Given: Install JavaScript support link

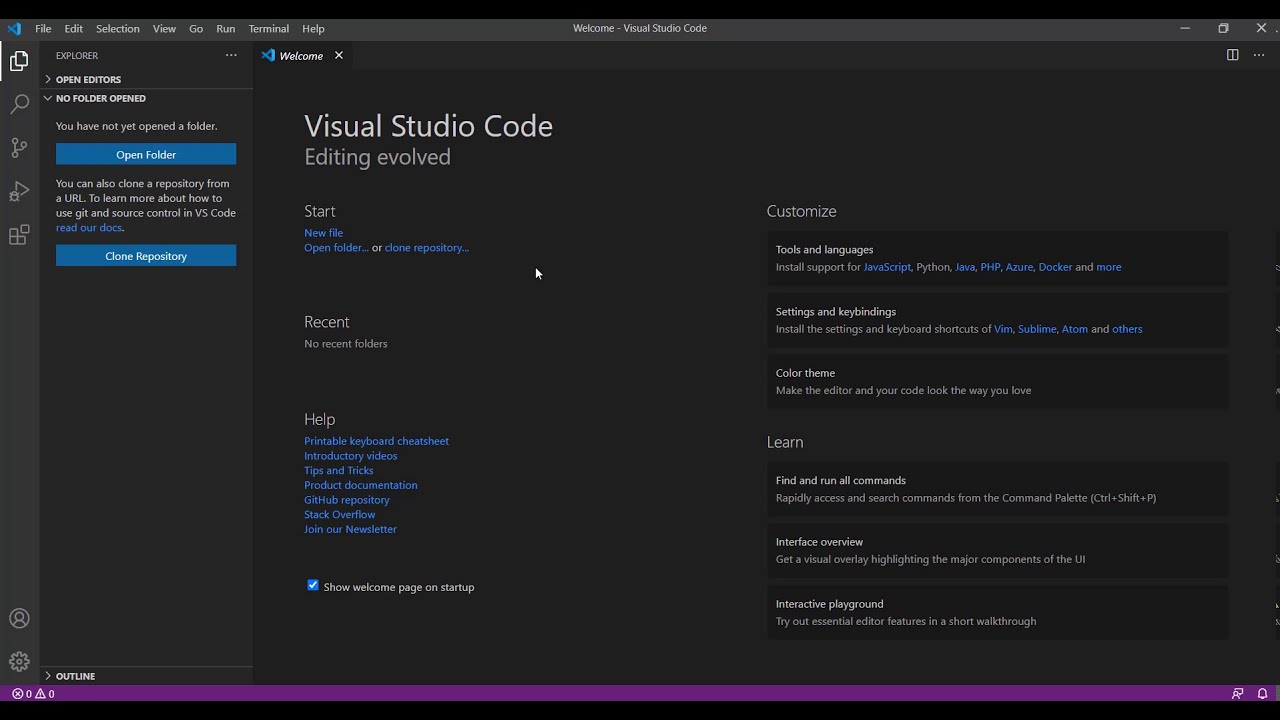Looking at the screenshot, I should click(887, 267).
